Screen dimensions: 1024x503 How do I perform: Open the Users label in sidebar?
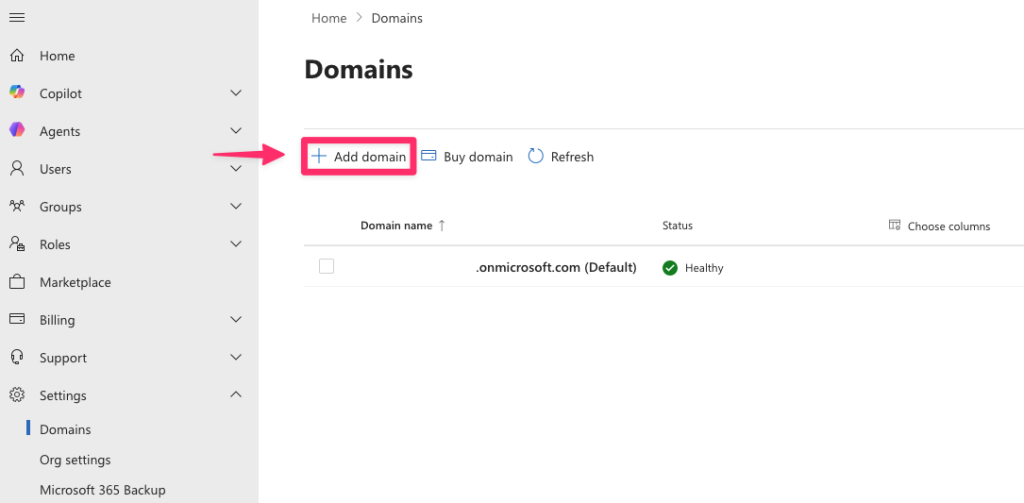click(56, 169)
